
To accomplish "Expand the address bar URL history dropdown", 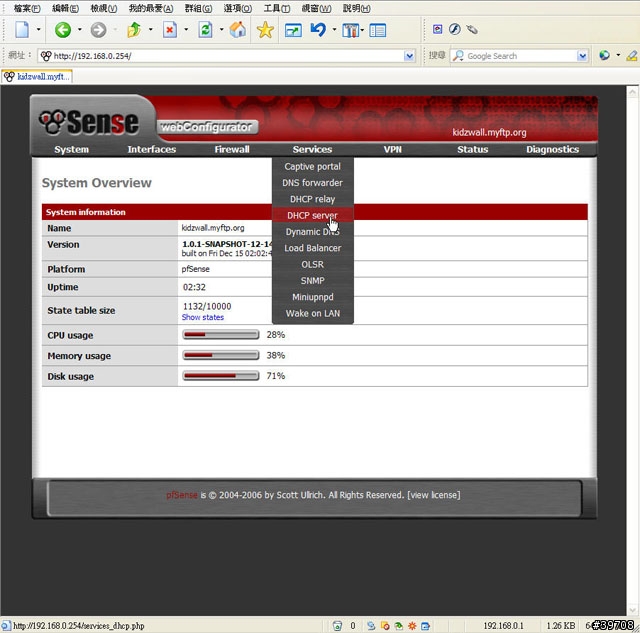I will click(x=409, y=56).
